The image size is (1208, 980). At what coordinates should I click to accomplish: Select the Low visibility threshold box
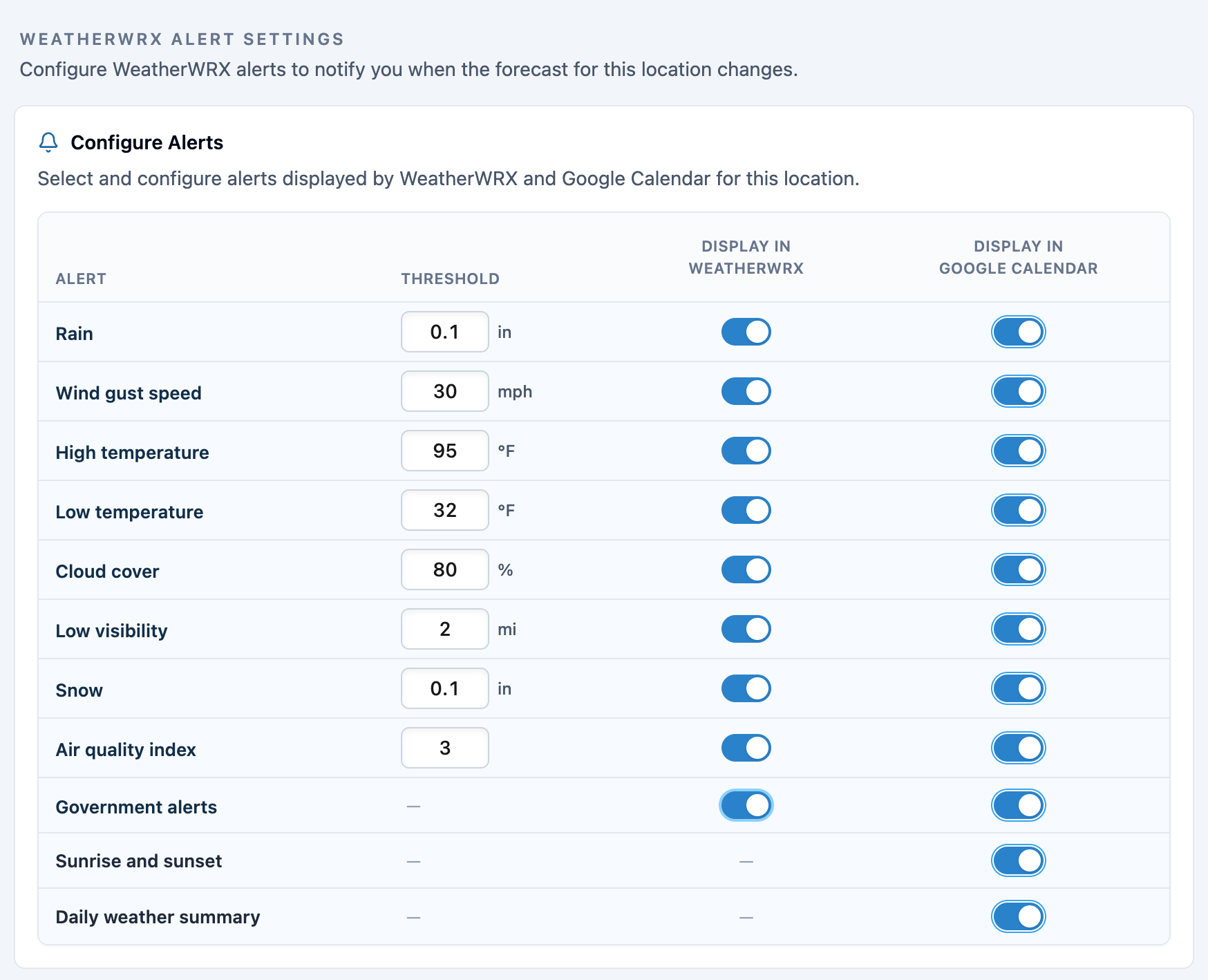pos(445,629)
